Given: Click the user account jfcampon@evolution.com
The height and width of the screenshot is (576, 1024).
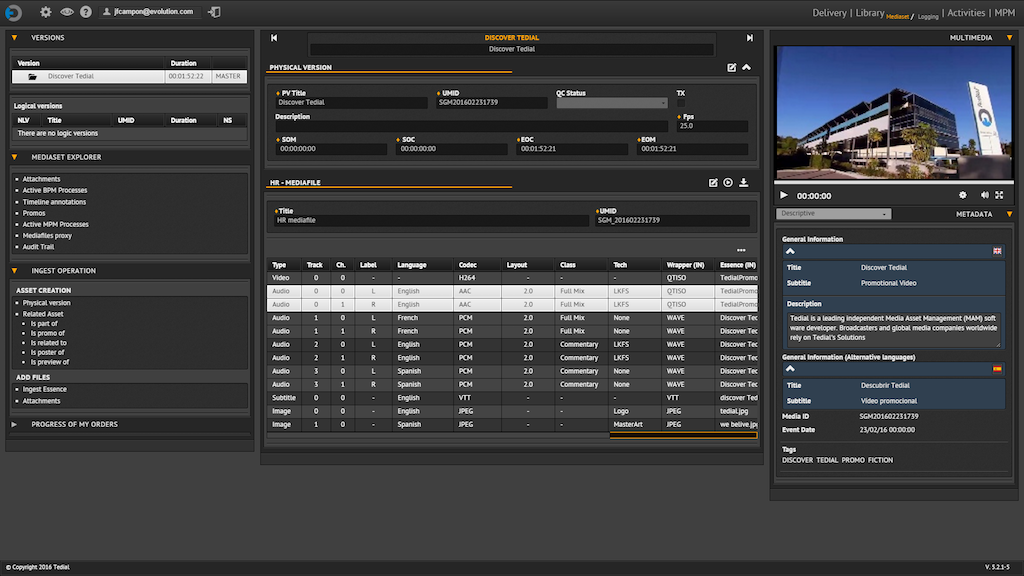Looking at the screenshot, I should pos(148,12).
